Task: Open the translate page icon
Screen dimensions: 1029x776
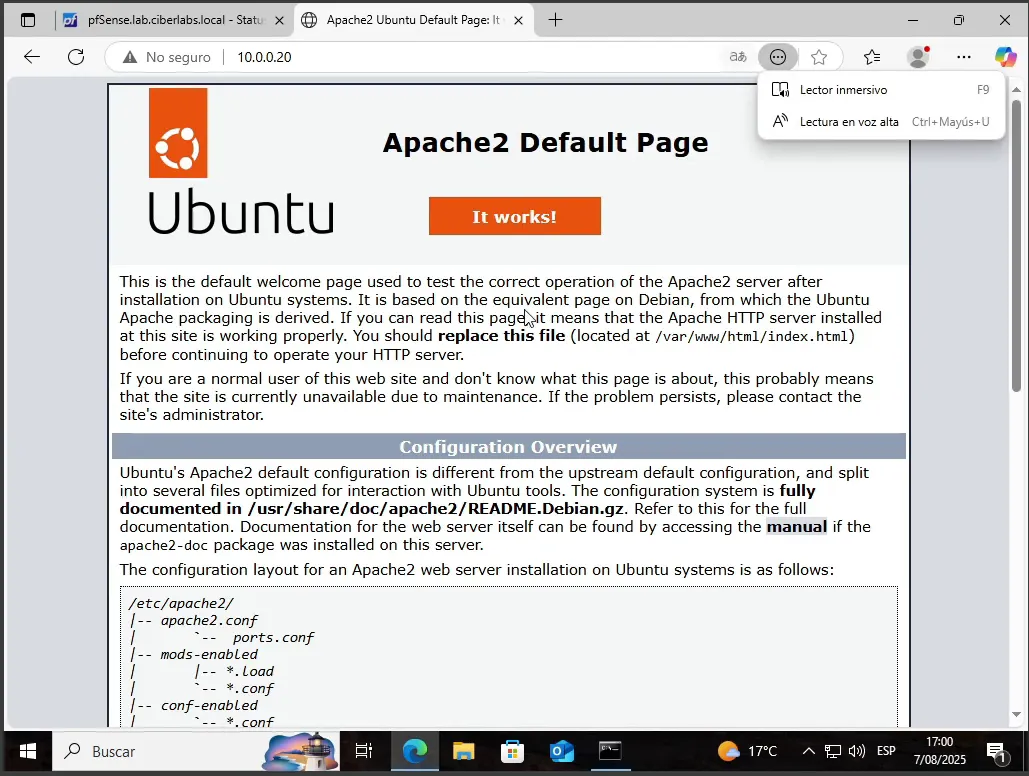Action: tap(738, 57)
